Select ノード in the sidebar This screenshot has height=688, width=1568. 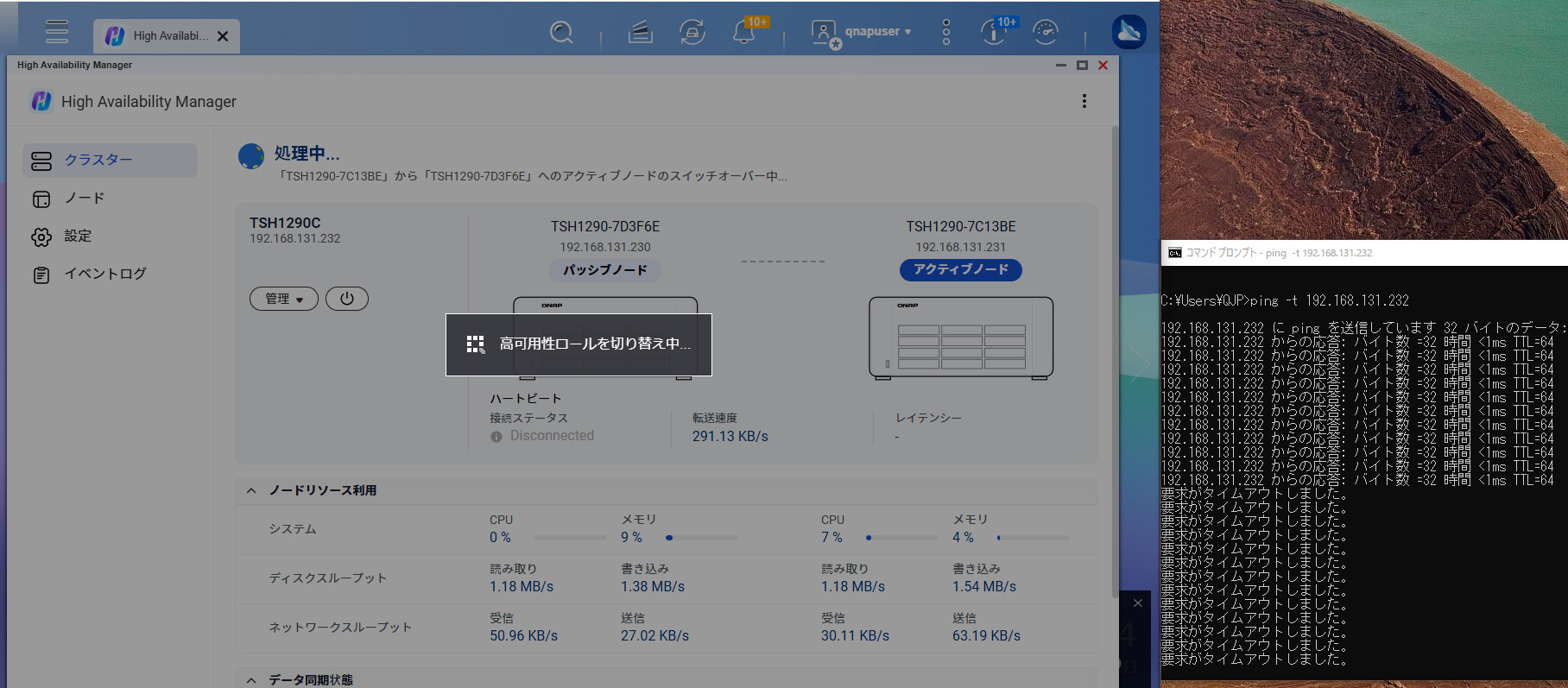coord(111,198)
